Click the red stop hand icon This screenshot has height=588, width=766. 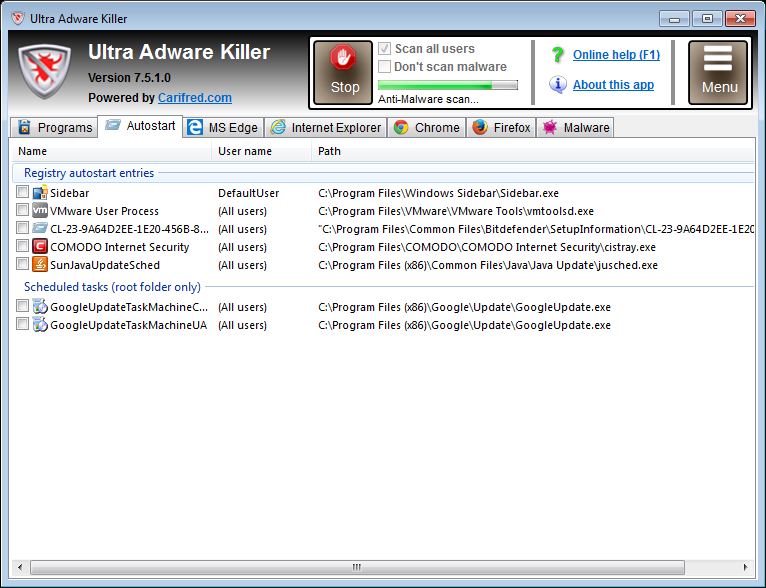(344, 58)
